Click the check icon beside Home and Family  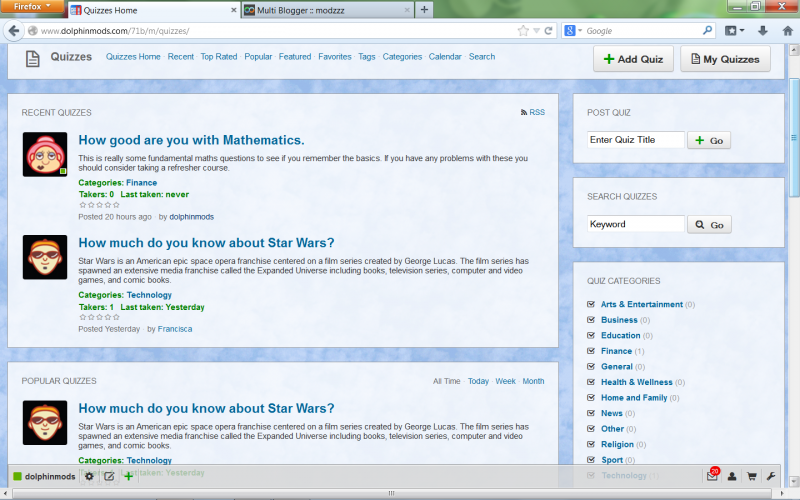click(x=591, y=397)
